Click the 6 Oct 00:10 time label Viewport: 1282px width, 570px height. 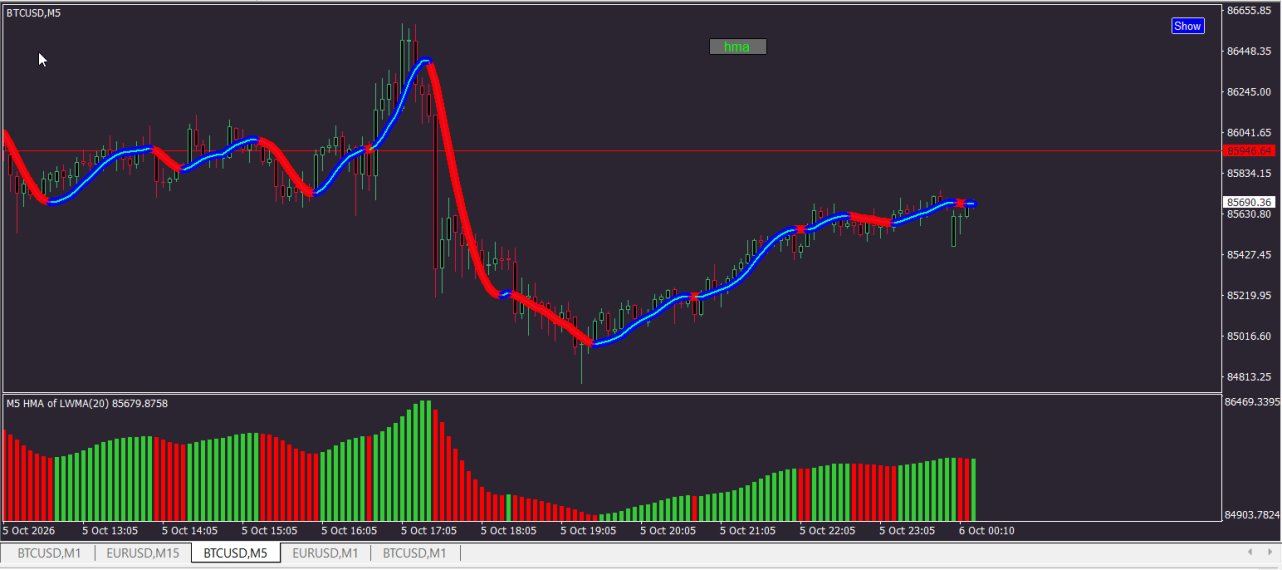point(986,531)
